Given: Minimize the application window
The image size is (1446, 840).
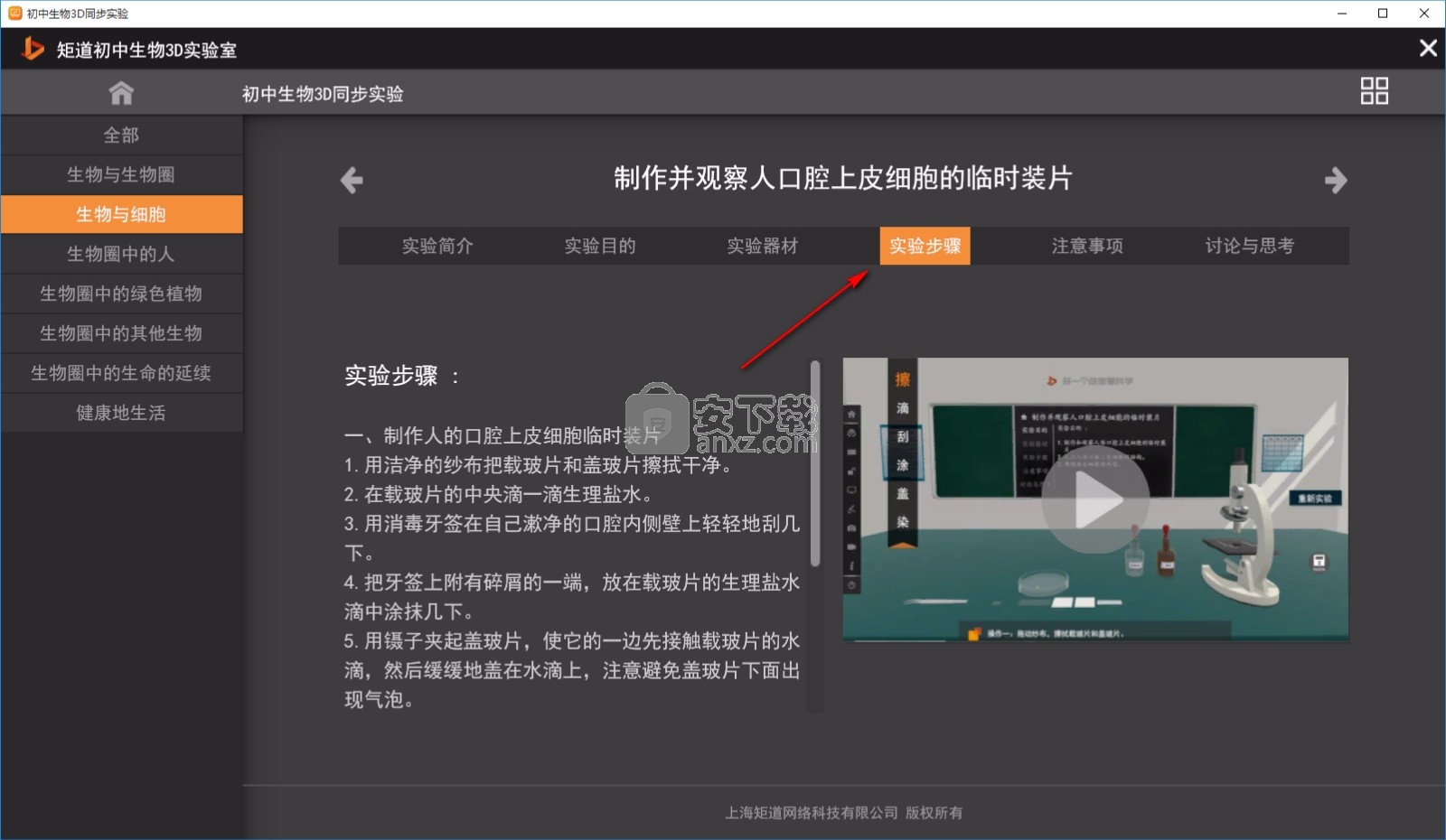Looking at the screenshot, I should [x=1342, y=14].
